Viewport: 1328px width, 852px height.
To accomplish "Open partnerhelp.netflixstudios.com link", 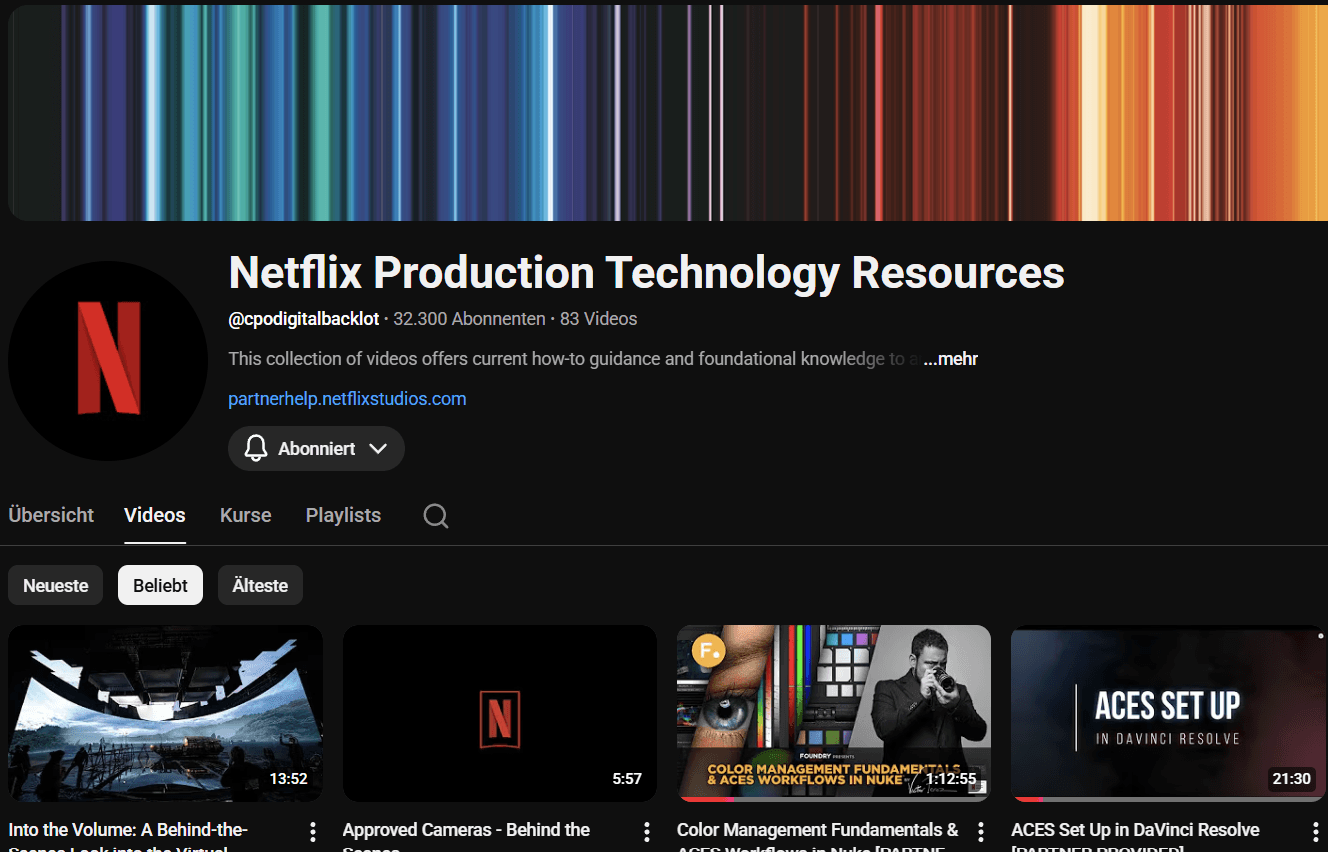I will (347, 398).
